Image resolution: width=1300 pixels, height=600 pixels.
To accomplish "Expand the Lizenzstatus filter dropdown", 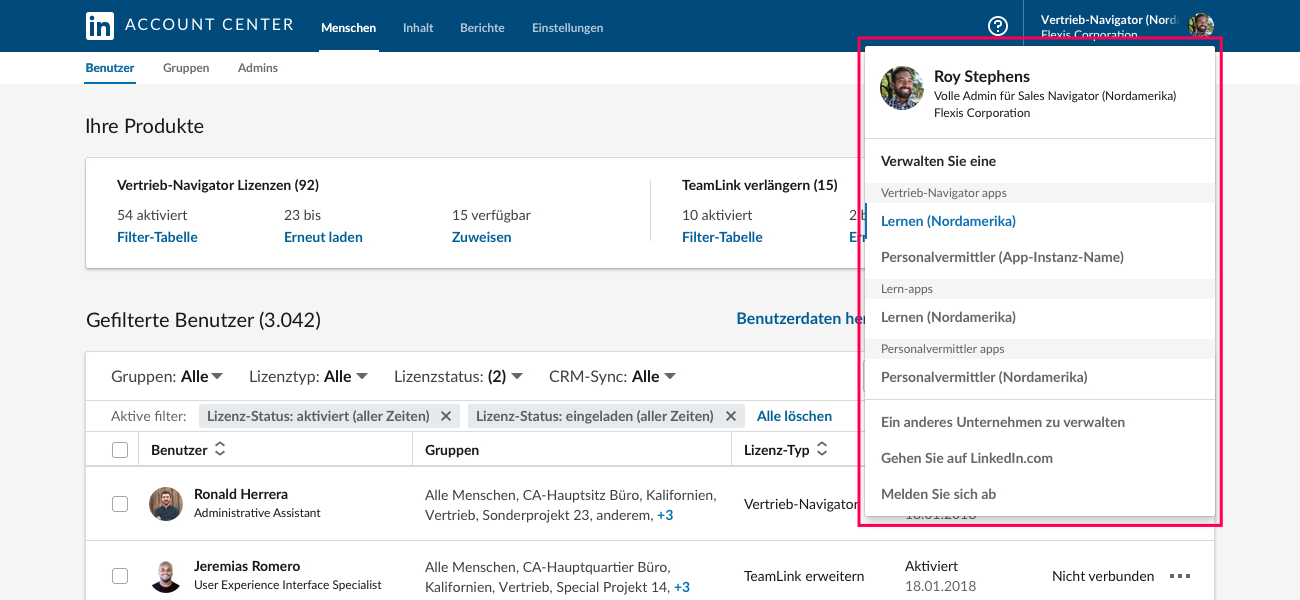I will 459,377.
